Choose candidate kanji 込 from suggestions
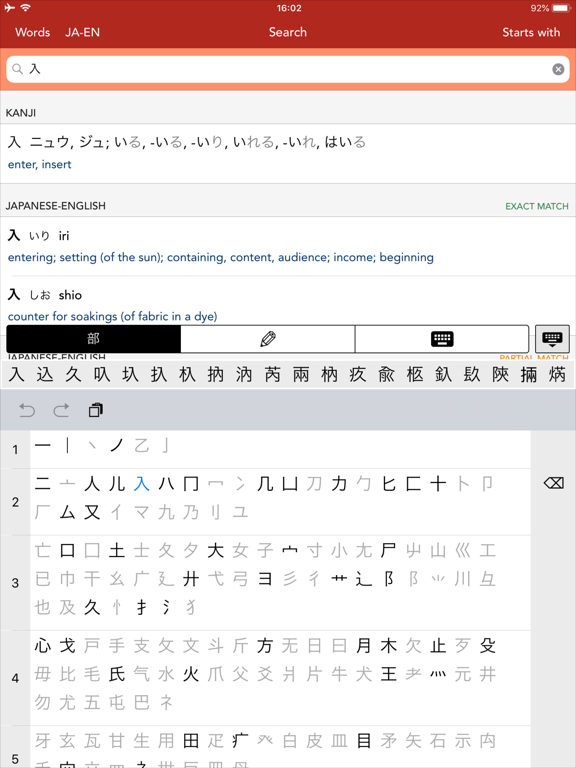The height and width of the screenshot is (768, 576). click(x=45, y=375)
